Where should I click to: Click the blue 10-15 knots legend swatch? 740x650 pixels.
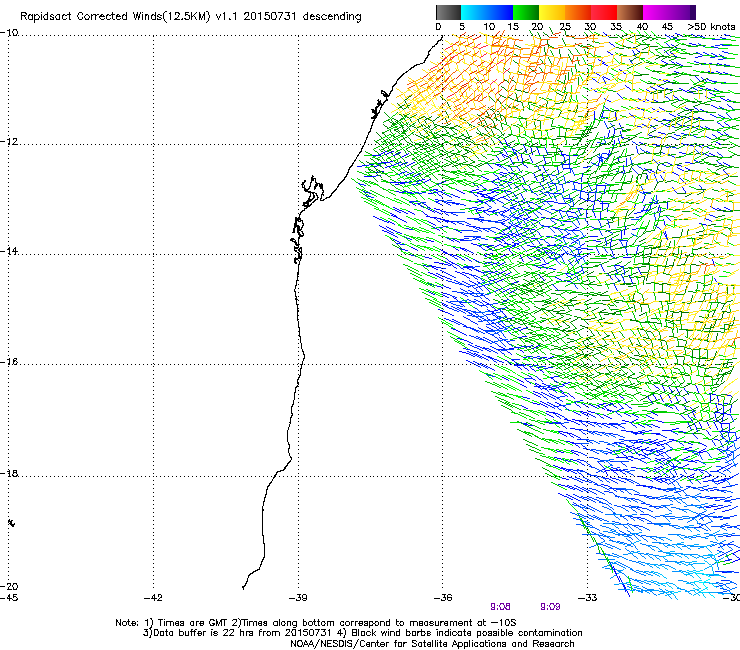[500, 12]
